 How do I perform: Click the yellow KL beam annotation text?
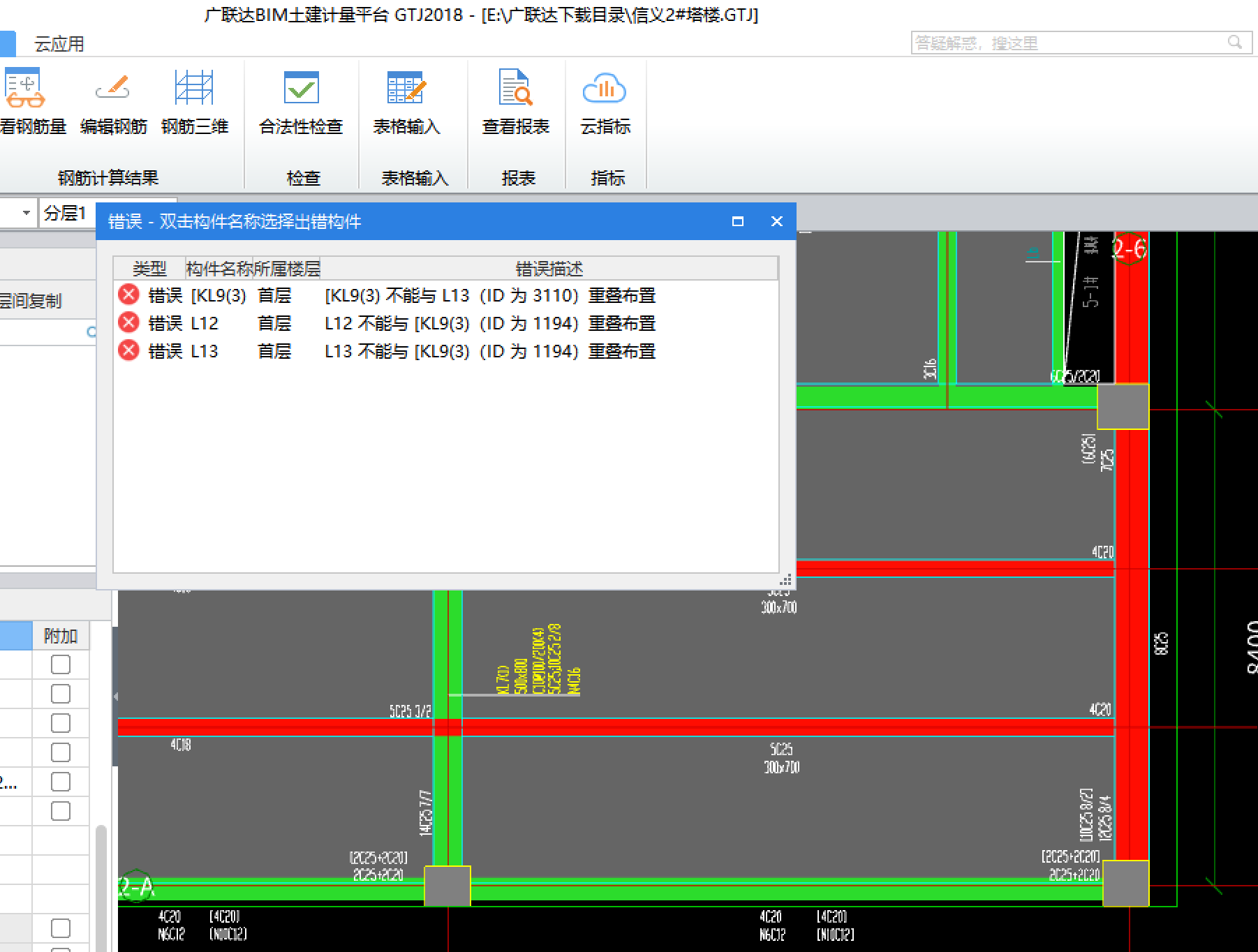[538, 660]
